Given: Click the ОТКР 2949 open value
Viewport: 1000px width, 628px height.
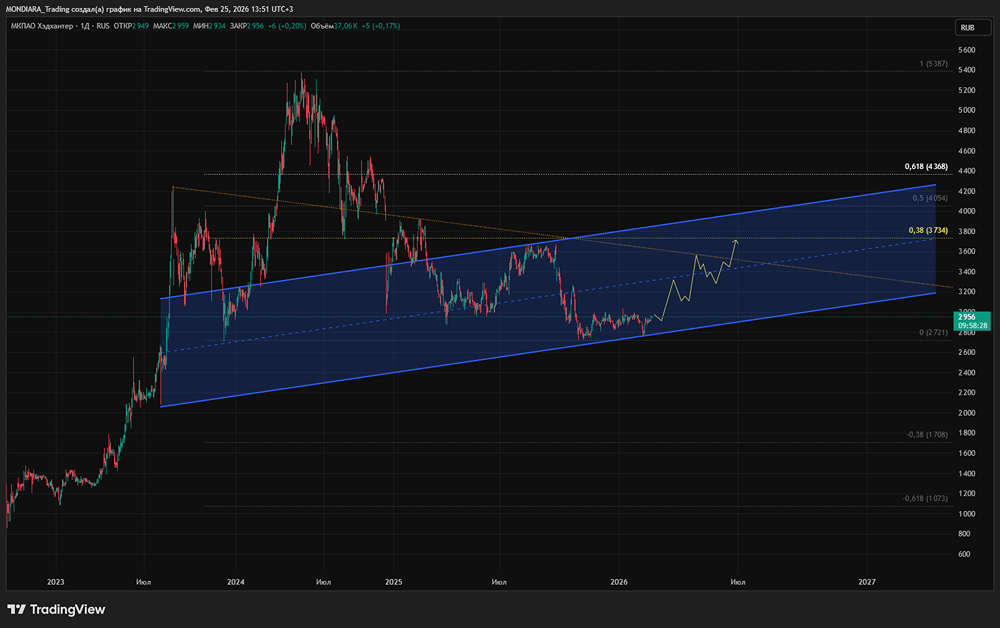Looking at the screenshot, I should (131, 26).
